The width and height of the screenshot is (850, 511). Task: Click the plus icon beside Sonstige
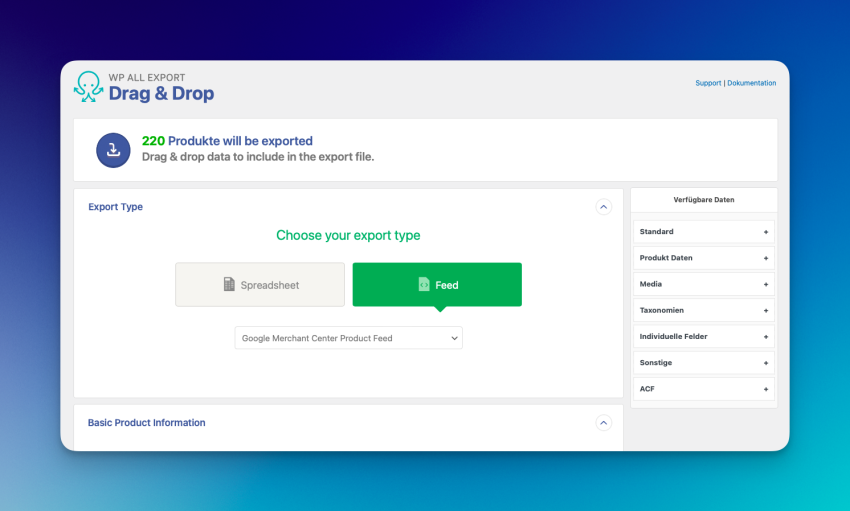coord(766,363)
